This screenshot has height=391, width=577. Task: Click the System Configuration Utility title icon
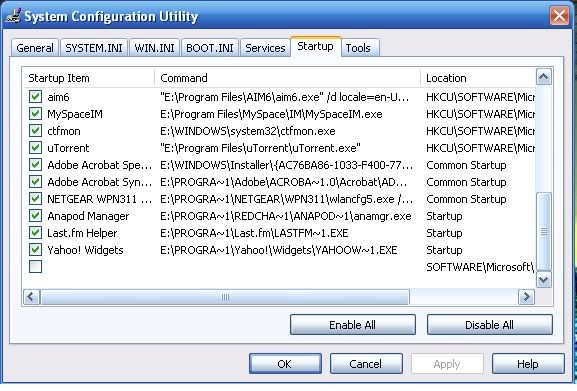[x=13, y=16]
